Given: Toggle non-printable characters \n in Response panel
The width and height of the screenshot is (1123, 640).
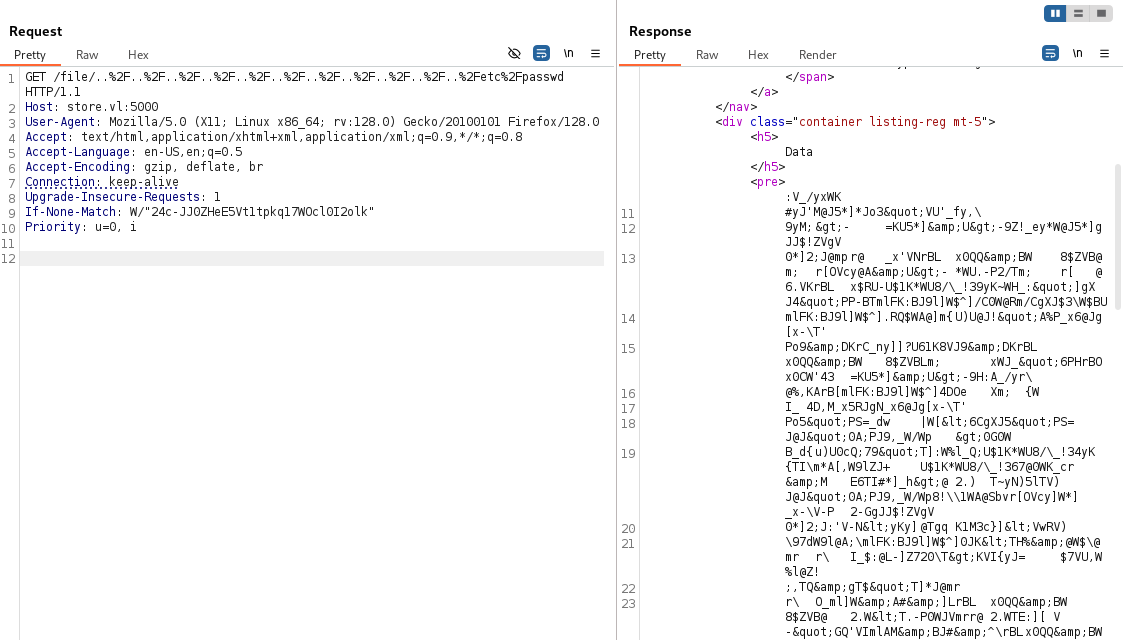Looking at the screenshot, I should tap(1077, 54).
